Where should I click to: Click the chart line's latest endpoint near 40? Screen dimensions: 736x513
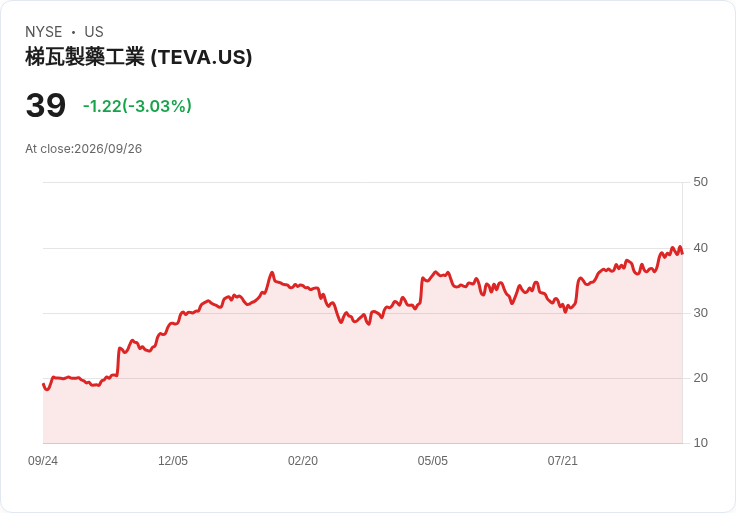pyautogui.click(x=682, y=253)
